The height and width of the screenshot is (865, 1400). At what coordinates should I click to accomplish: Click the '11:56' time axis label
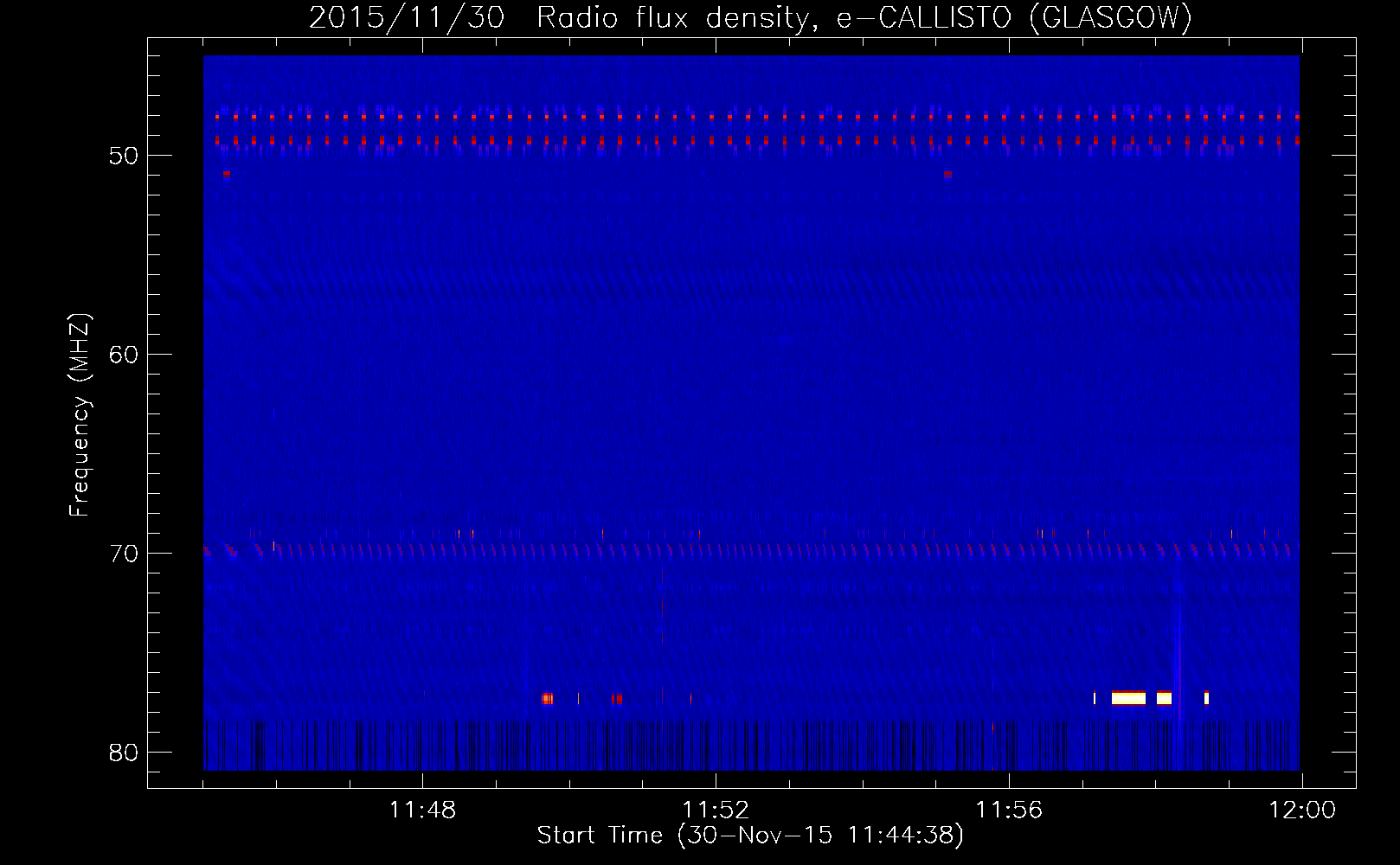1009,811
